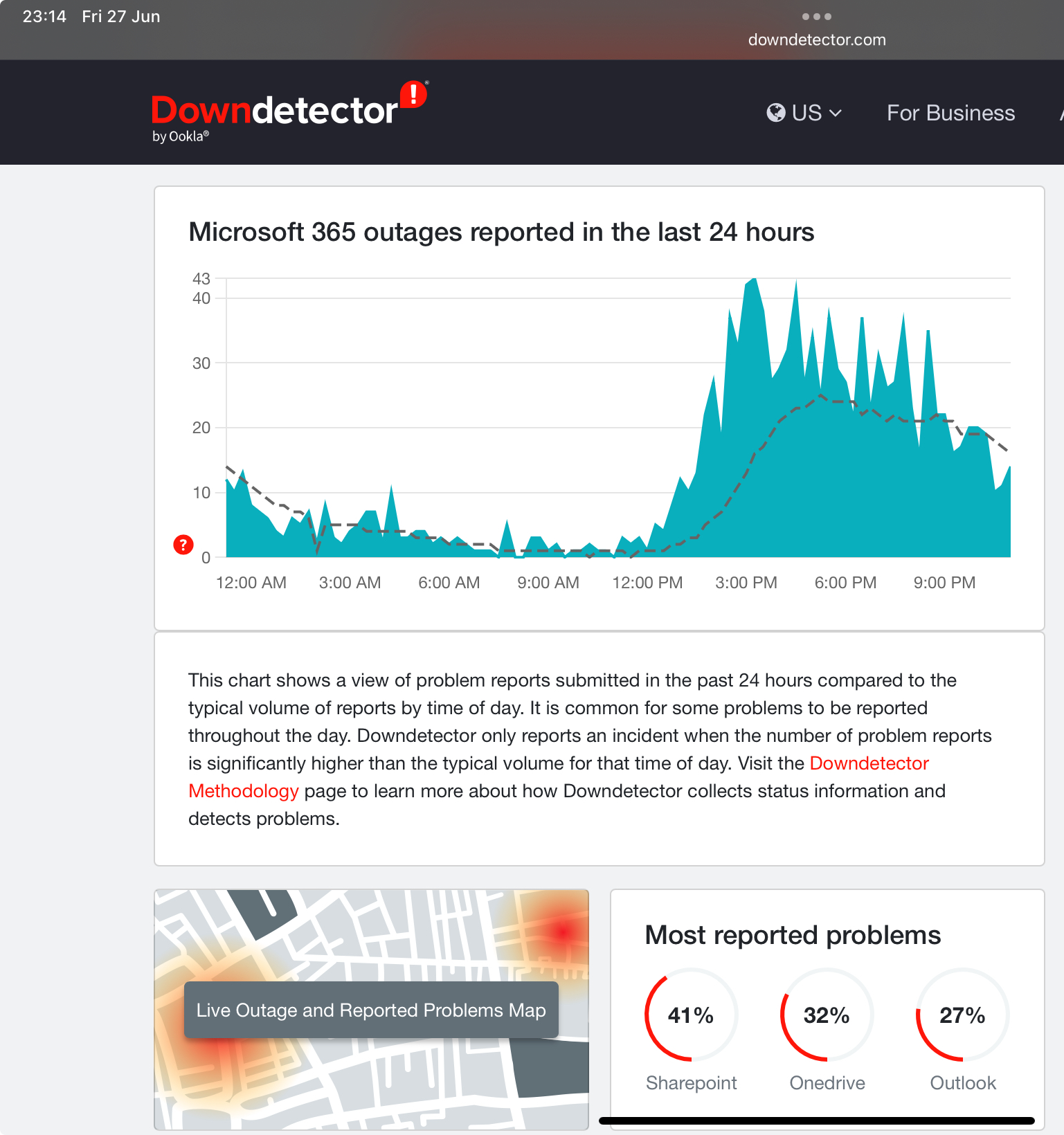Click the Most reported problems heading
The width and height of the screenshot is (1064, 1135).
click(x=793, y=935)
